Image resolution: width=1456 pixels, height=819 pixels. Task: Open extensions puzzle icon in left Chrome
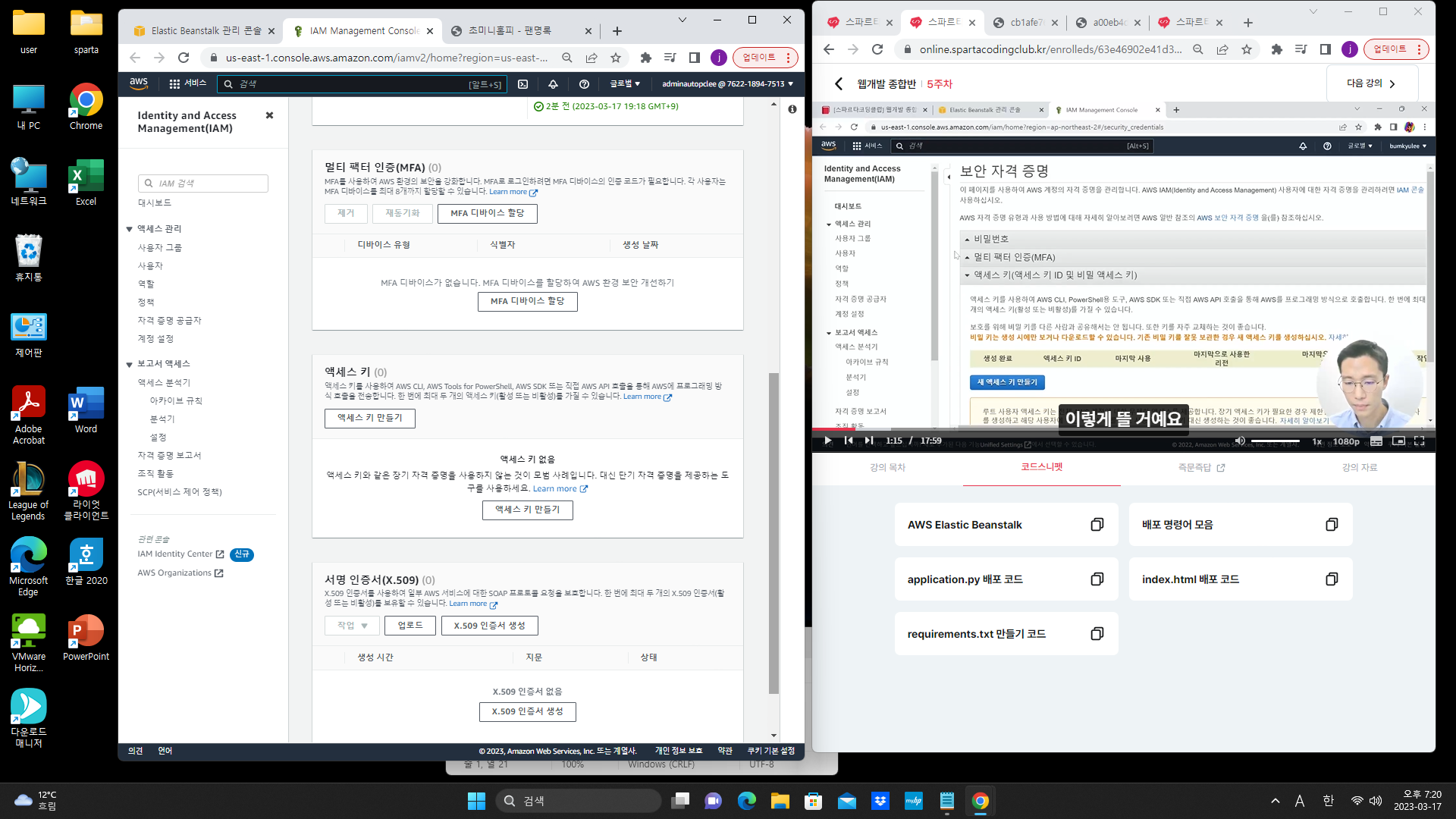click(646, 58)
